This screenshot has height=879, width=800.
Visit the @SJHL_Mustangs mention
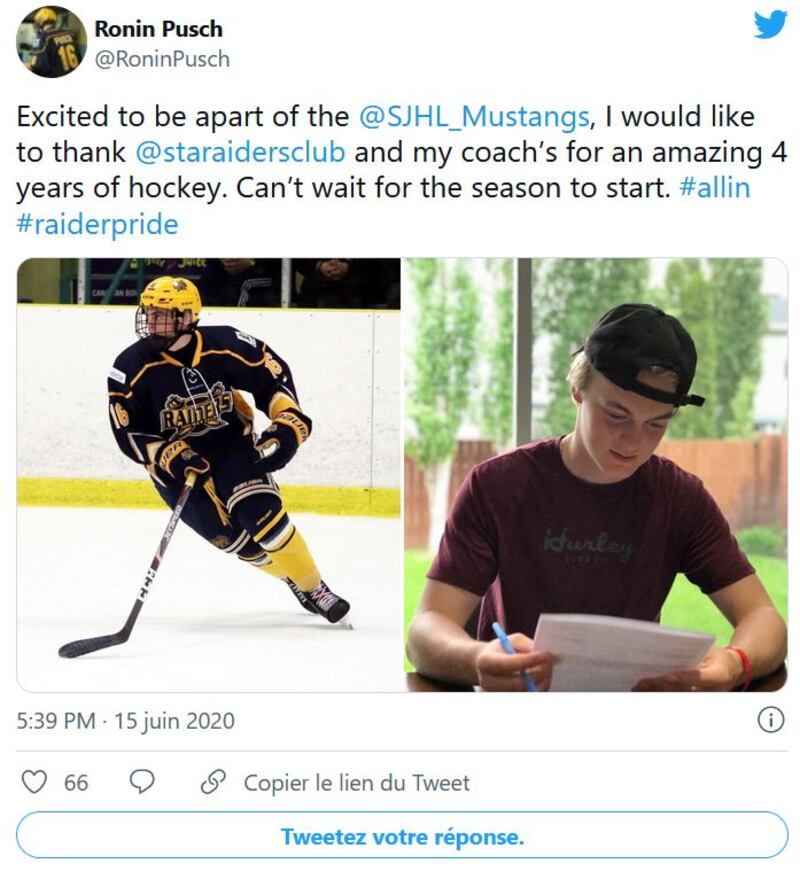point(473,117)
